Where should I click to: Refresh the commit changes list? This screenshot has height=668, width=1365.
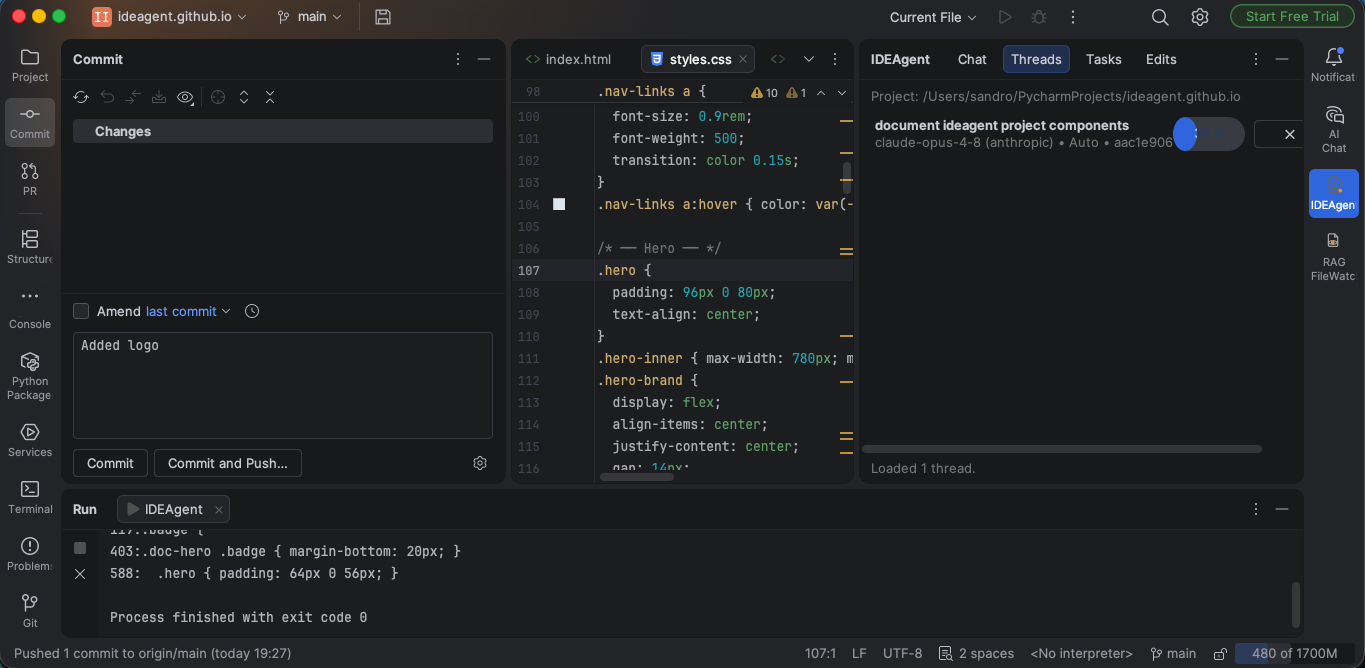[x=81, y=97]
